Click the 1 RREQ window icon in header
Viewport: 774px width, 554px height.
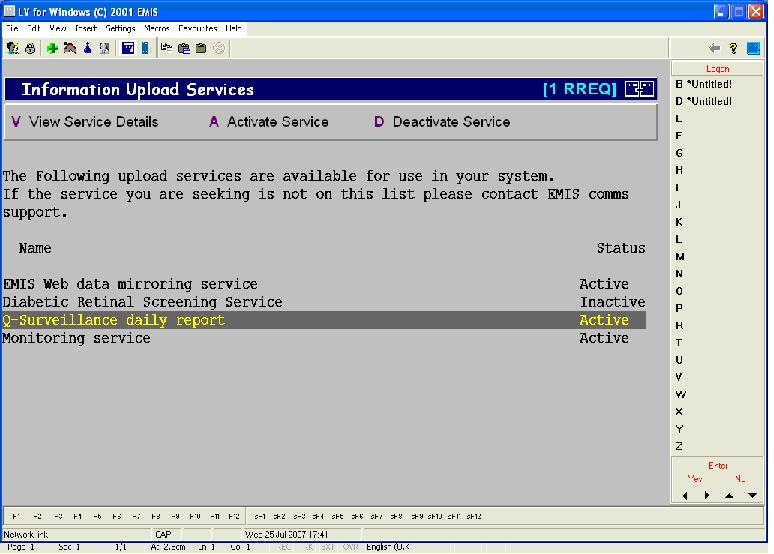(x=640, y=89)
